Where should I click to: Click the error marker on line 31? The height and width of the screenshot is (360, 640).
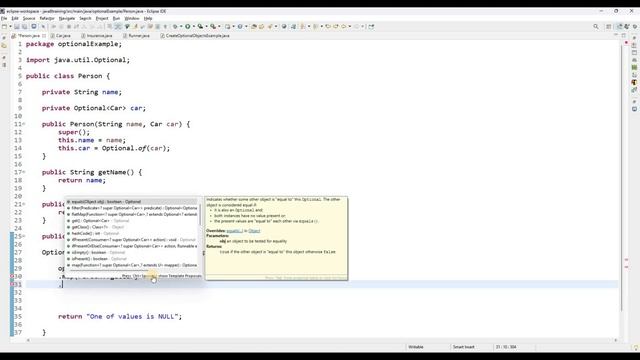pyautogui.click(x=12, y=284)
